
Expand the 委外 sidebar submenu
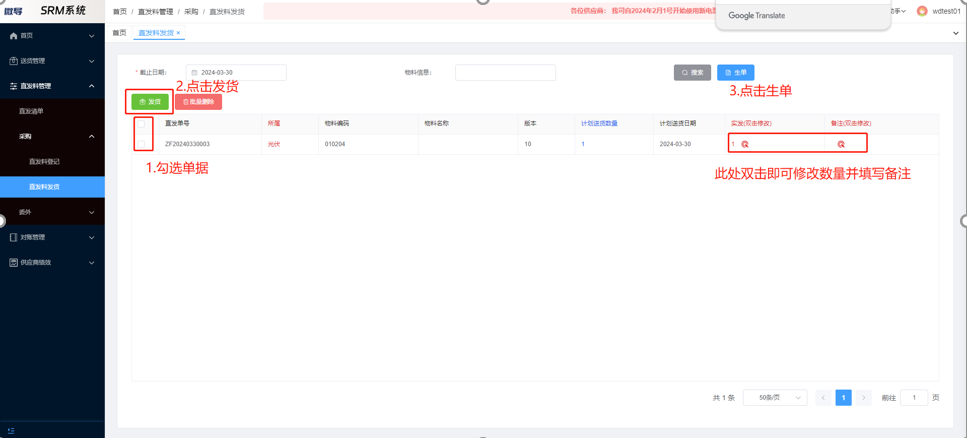coord(92,212)
